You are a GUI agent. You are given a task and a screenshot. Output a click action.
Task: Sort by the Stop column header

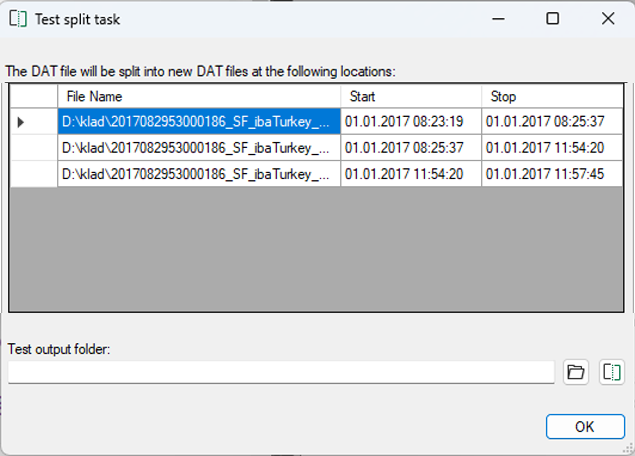(552, 96)
